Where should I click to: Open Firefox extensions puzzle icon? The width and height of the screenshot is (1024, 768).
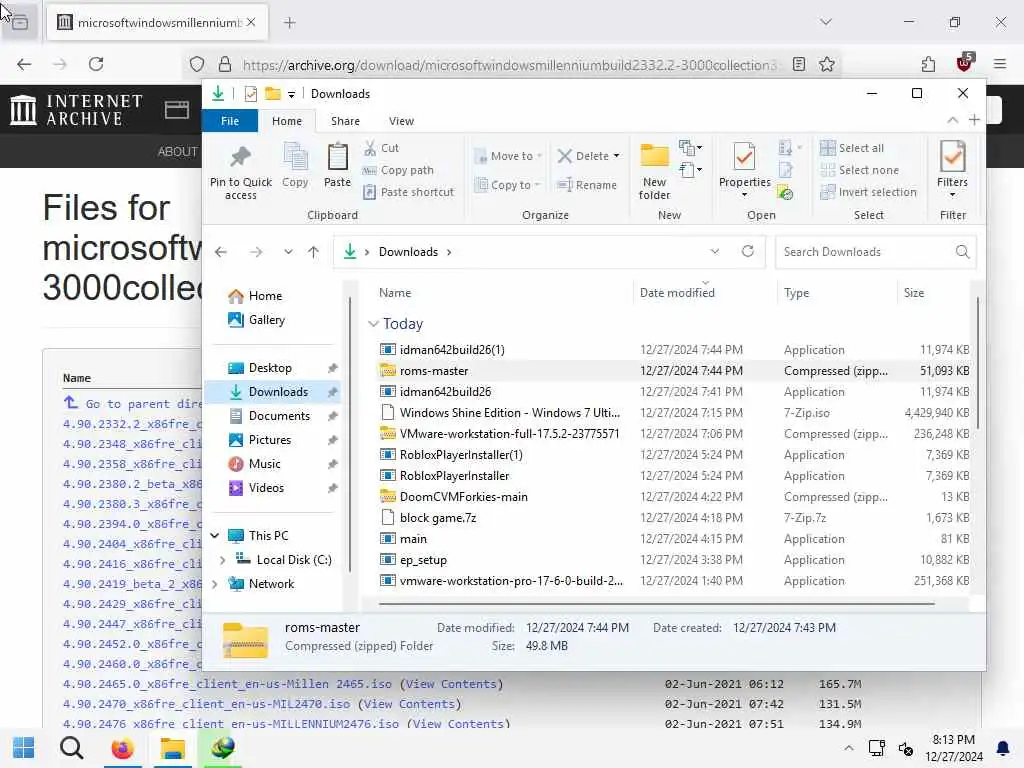928,64
